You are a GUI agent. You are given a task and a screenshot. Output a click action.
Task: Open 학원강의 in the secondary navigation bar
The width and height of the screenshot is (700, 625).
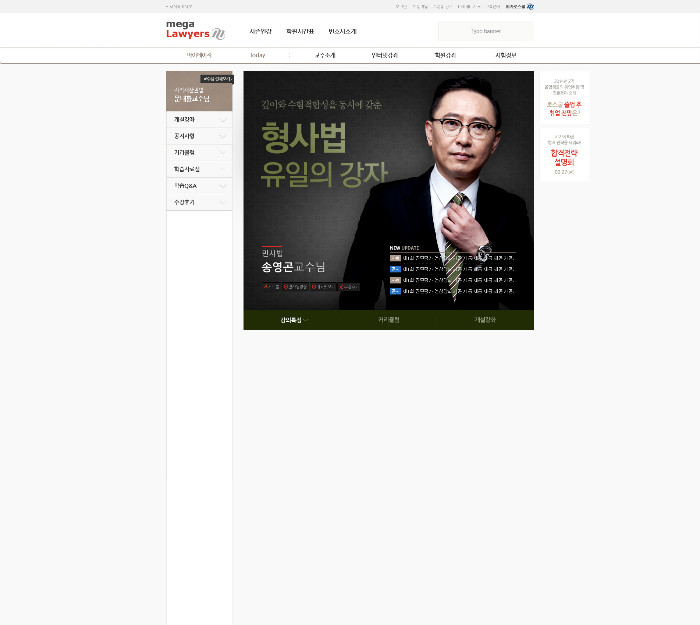pos(445,55)
